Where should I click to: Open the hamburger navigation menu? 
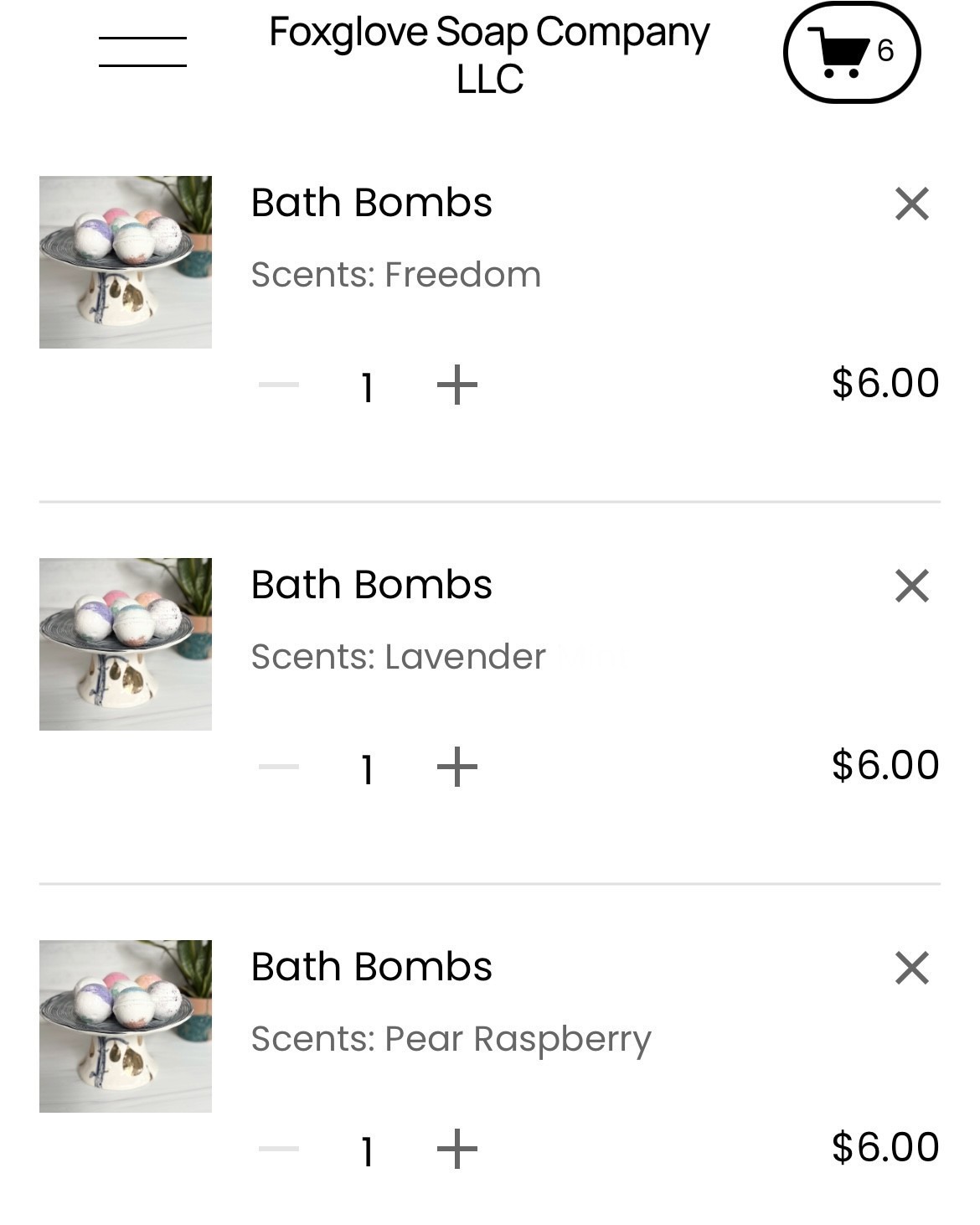142,52
